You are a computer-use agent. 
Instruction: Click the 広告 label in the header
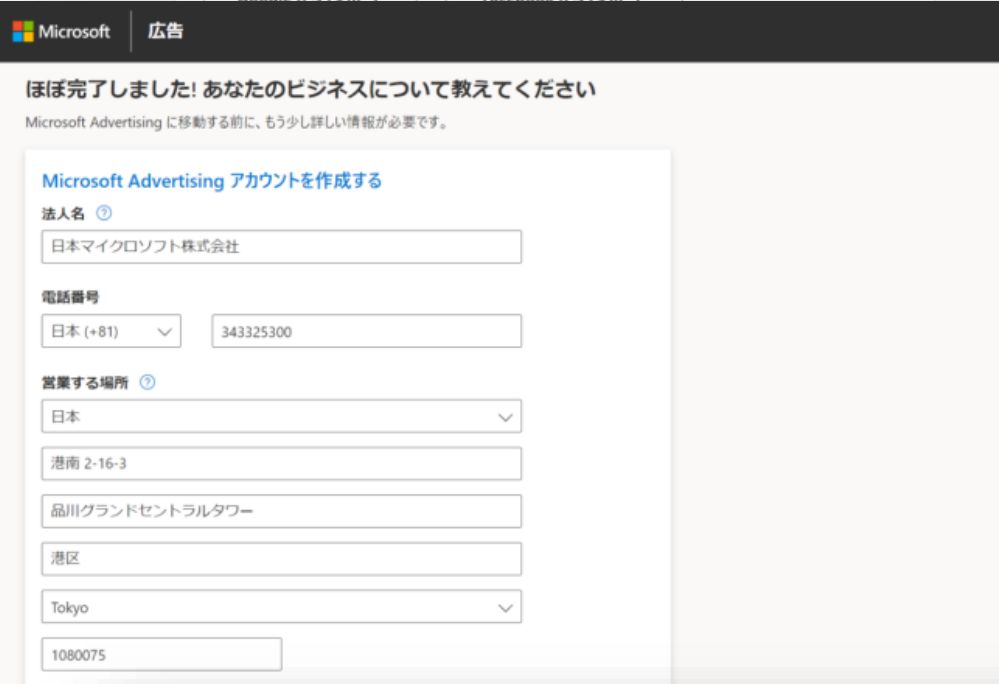pos(166,32)
